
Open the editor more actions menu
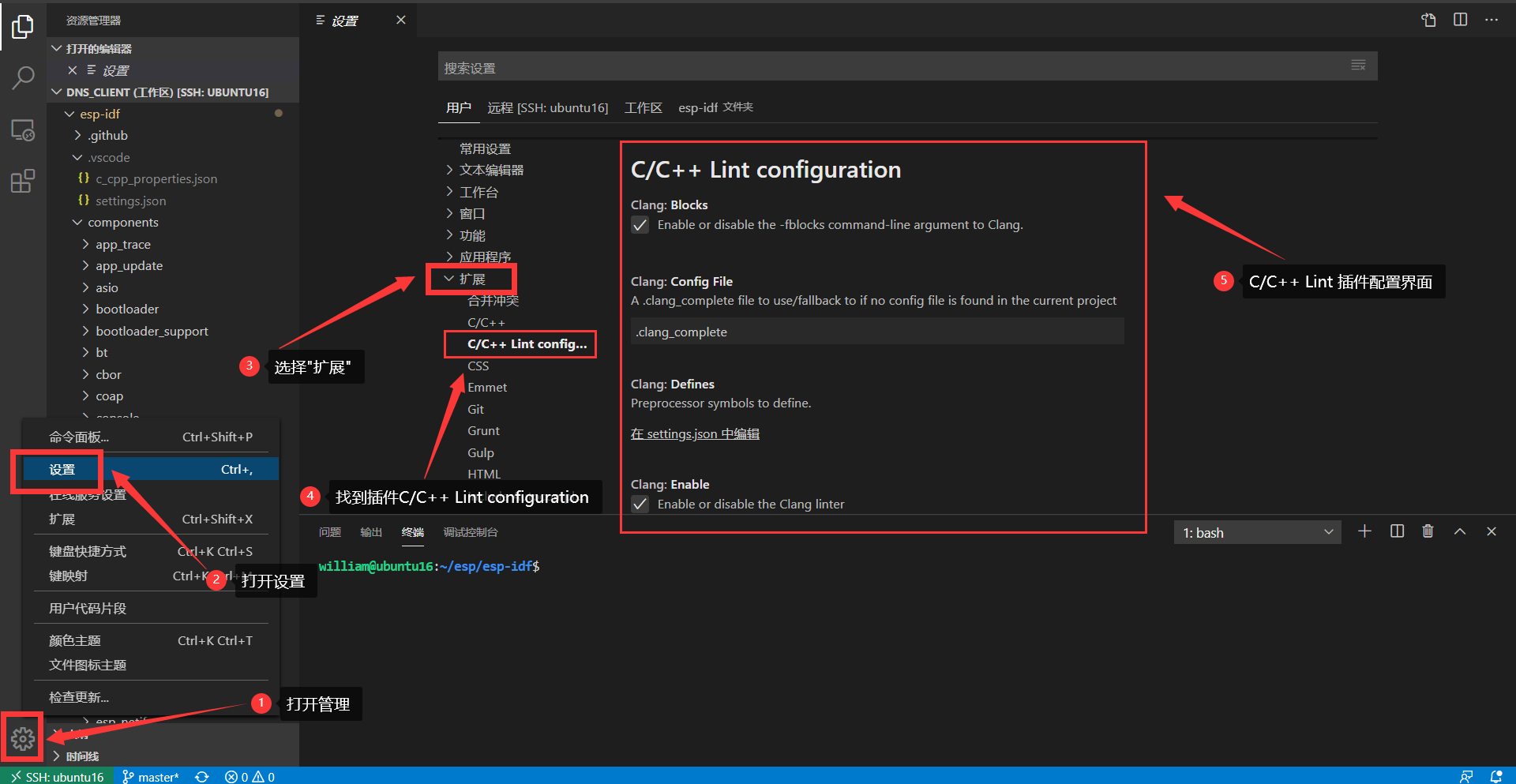pos(1491,20)
